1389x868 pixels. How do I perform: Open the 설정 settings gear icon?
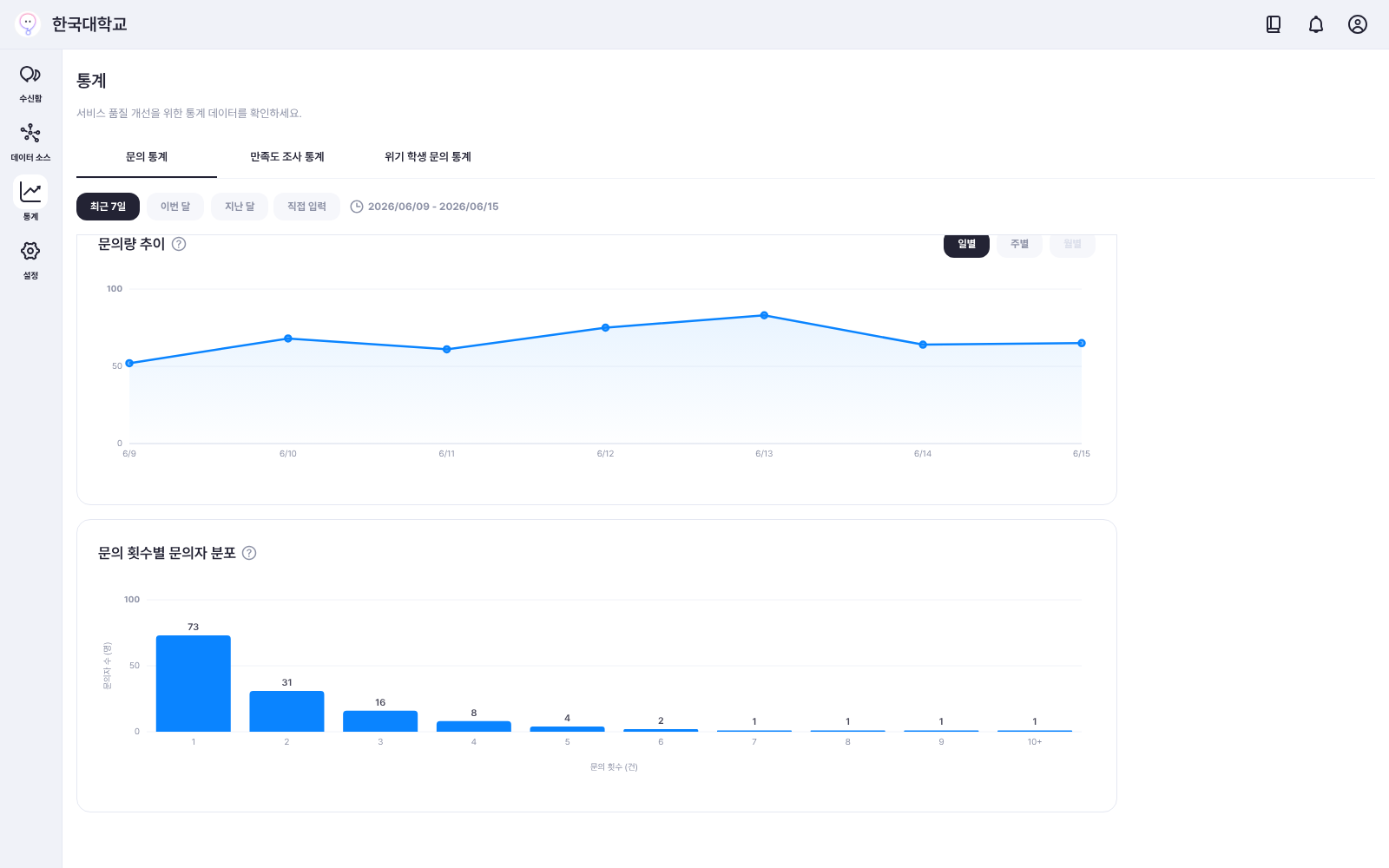pos(30,251)
